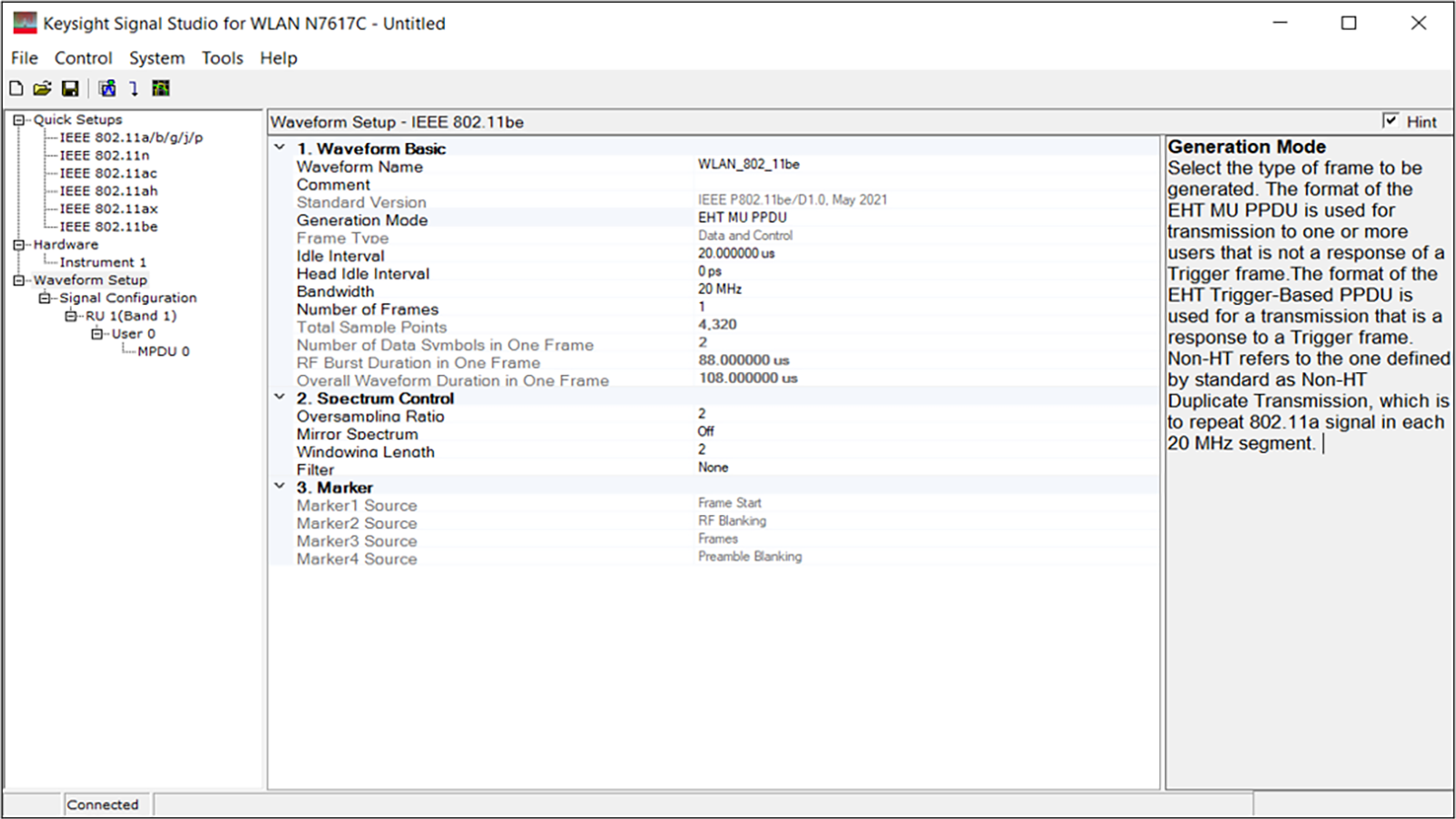Click the Generation Mode value EHT MU PPDU
The width and height of the screenshot is (1456, 819).
coord(742,217)
